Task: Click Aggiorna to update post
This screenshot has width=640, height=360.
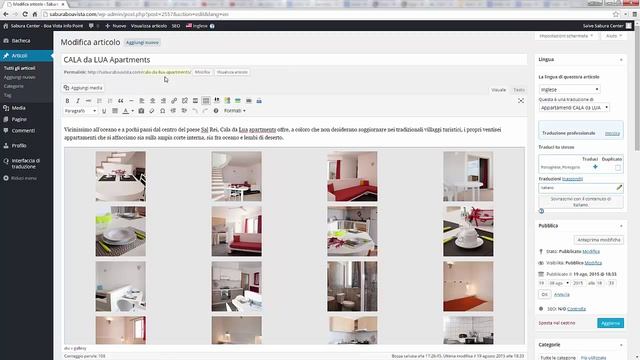Action: [x=610, y=323]
